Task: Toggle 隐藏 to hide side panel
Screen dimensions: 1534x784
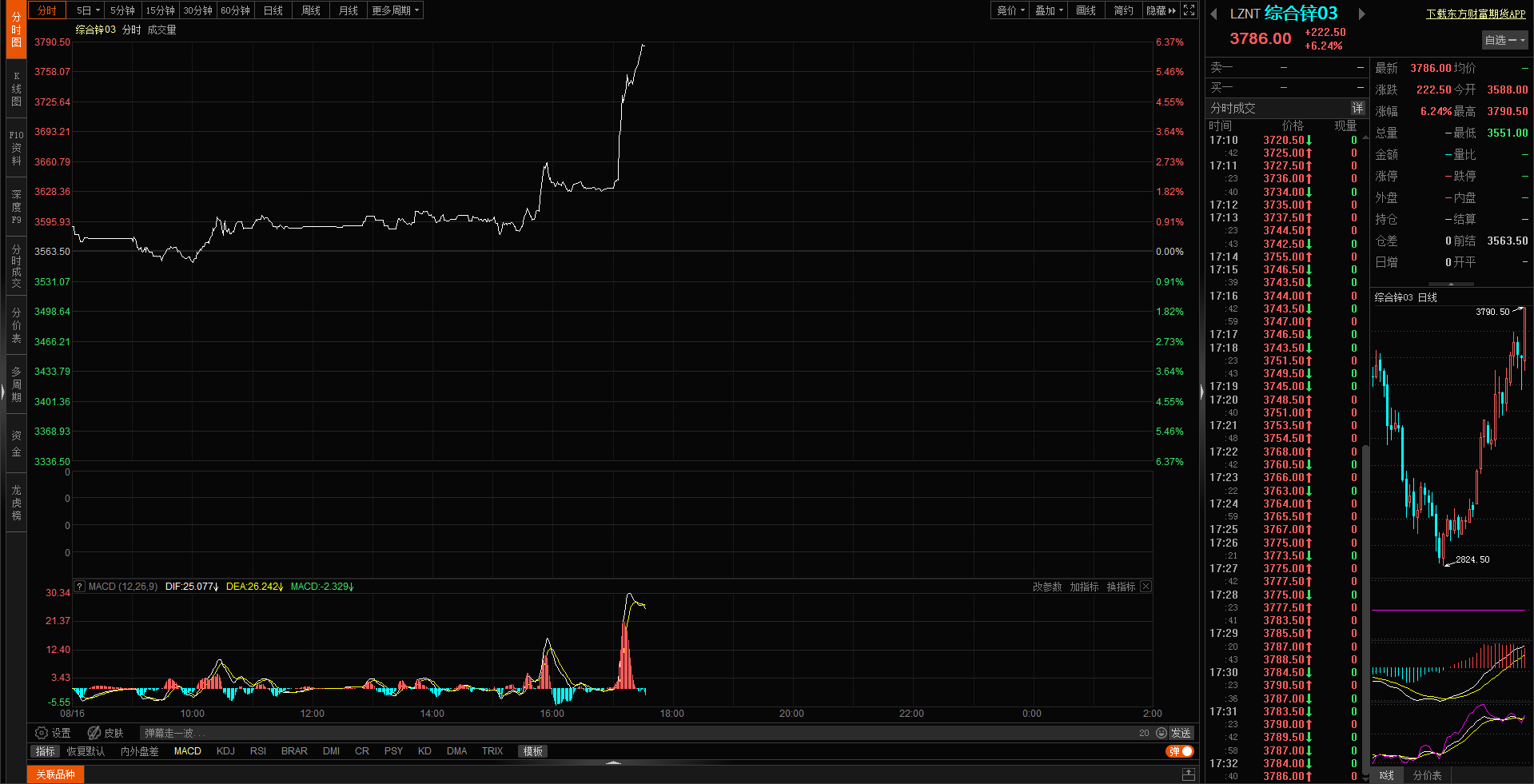Action: coord(1161,10)
